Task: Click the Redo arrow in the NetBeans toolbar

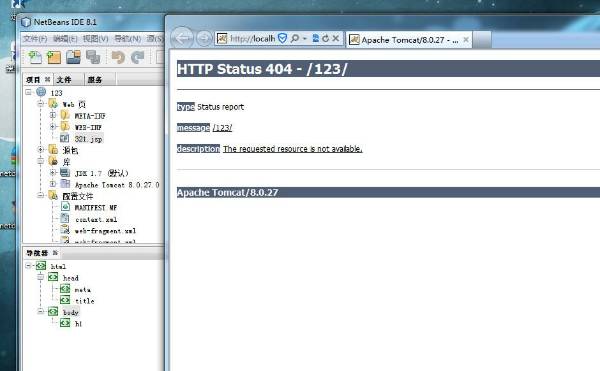Action: 137,57
